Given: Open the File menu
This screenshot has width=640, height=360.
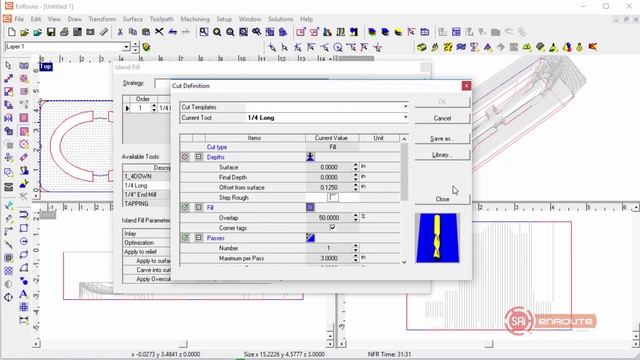Looking at the screenshot, I should click(19, 19).
